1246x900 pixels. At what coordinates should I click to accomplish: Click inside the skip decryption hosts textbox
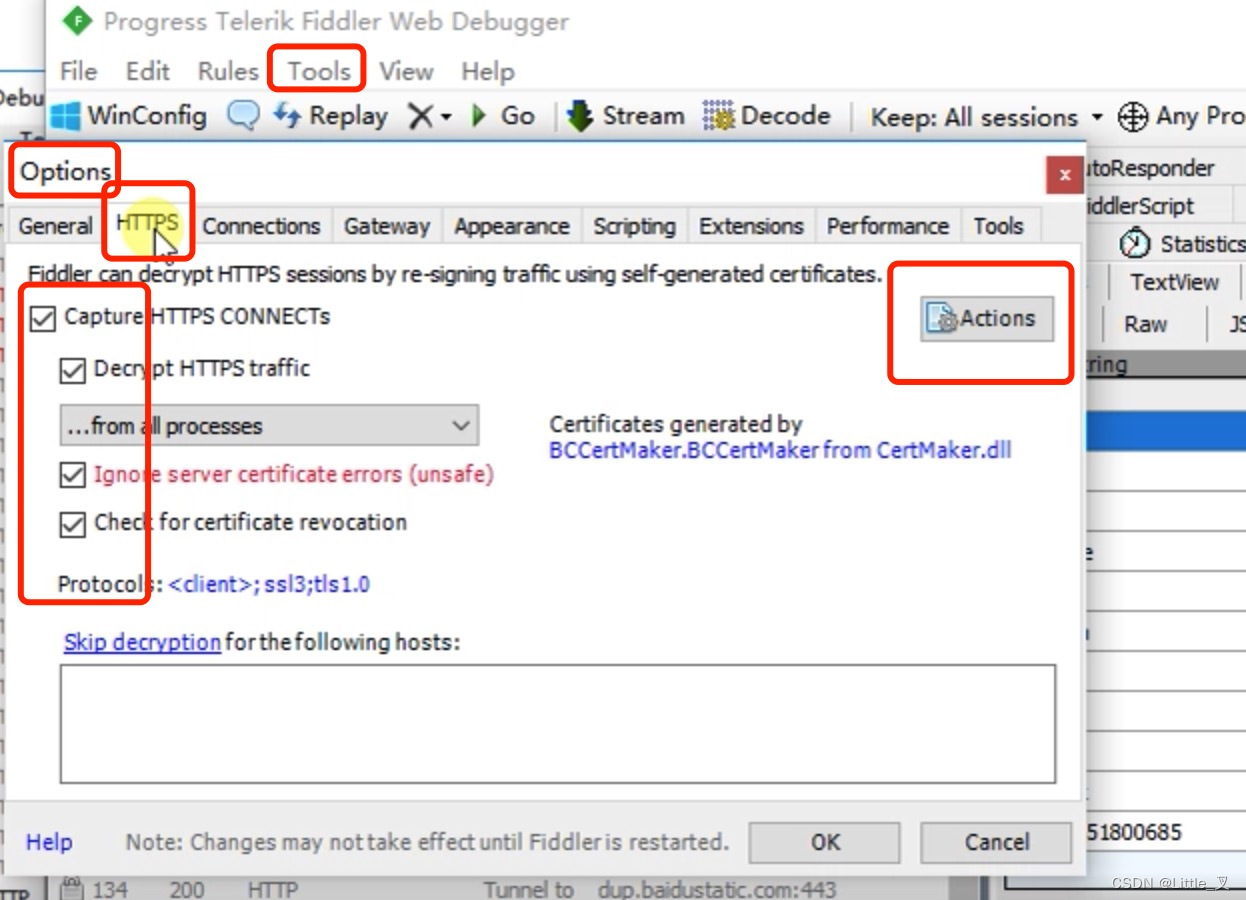tap(558, 724)
